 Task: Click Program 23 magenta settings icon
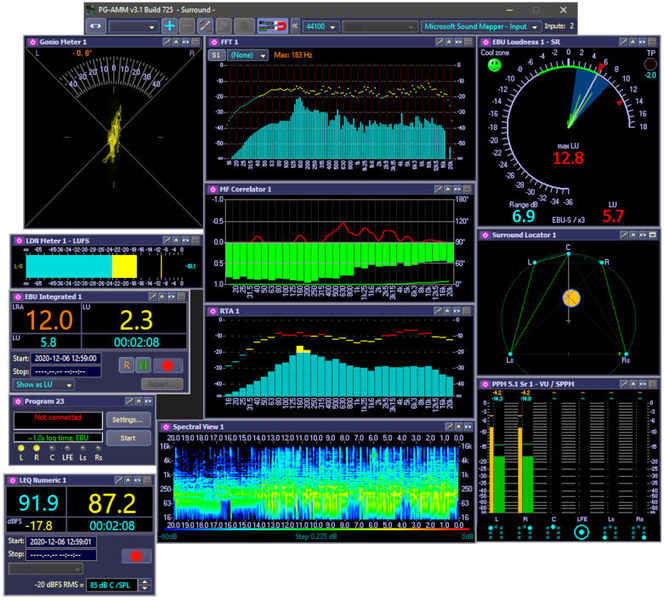(18, 401)
